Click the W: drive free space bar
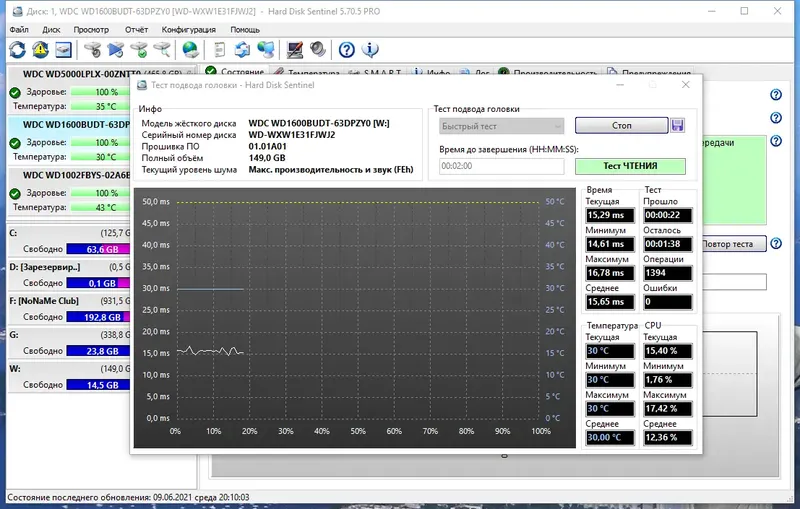The height and width of the screenshot is (509, 800). point(98,385)
